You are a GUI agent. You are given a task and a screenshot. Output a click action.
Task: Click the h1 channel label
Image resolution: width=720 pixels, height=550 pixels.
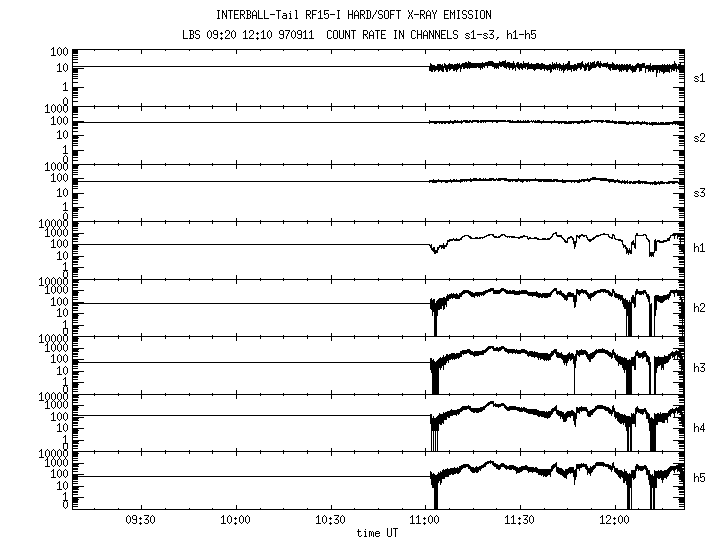[x=699, y=247]
